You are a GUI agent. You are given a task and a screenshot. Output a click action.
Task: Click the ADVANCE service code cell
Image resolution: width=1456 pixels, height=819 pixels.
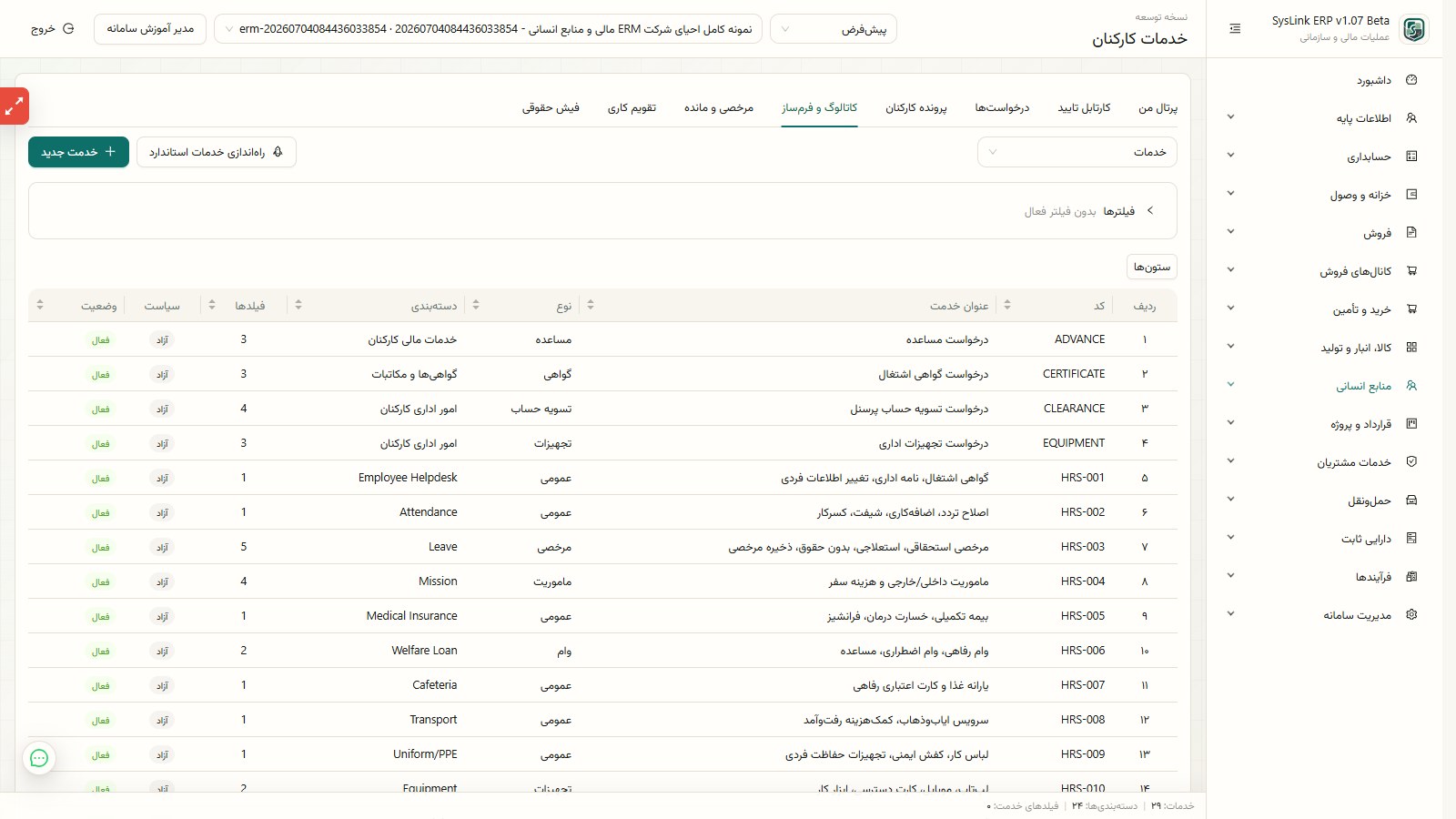click(x=1079, y=339)
